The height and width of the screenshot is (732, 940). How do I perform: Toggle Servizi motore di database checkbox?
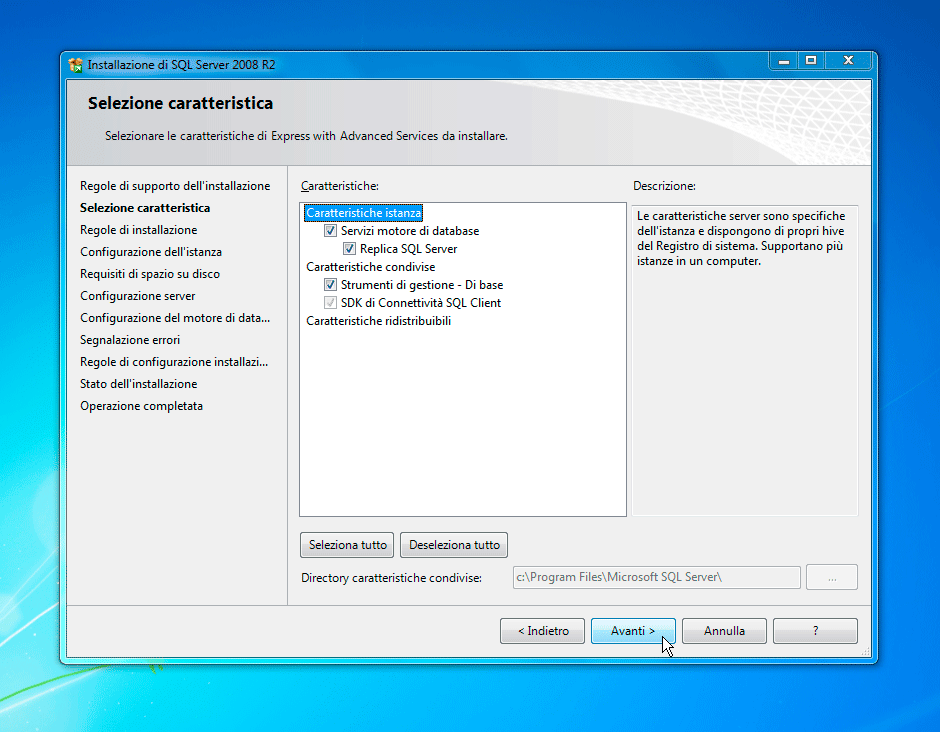pyautogui.click(x=330, y=231)
